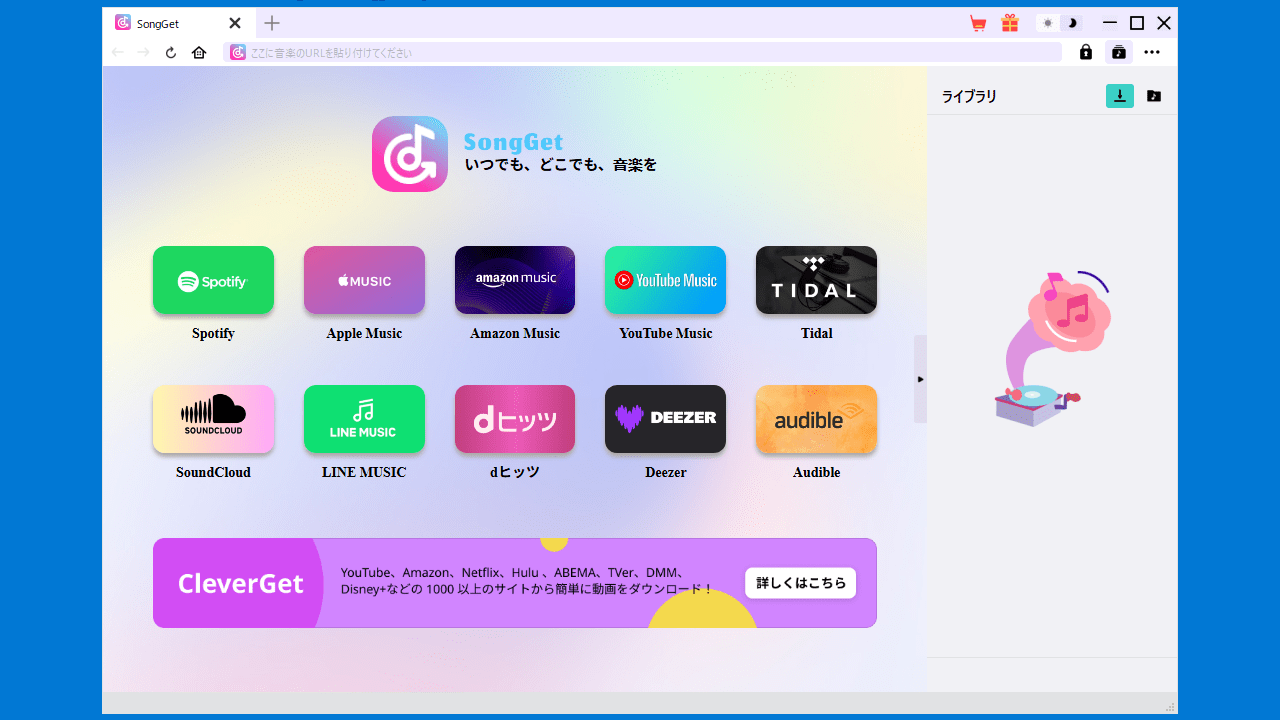Select the Deezer service
Image resolution: width=1280 pixels, height=720 pixels.
(x=665, y=419)
